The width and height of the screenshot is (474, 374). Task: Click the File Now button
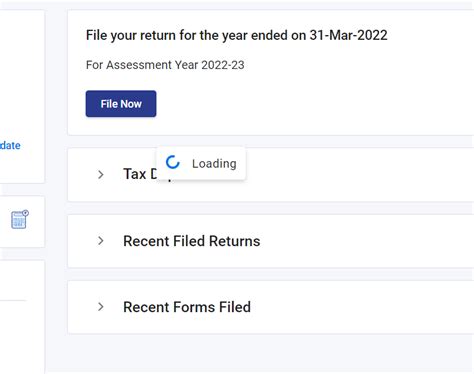(x=121, y=104)
